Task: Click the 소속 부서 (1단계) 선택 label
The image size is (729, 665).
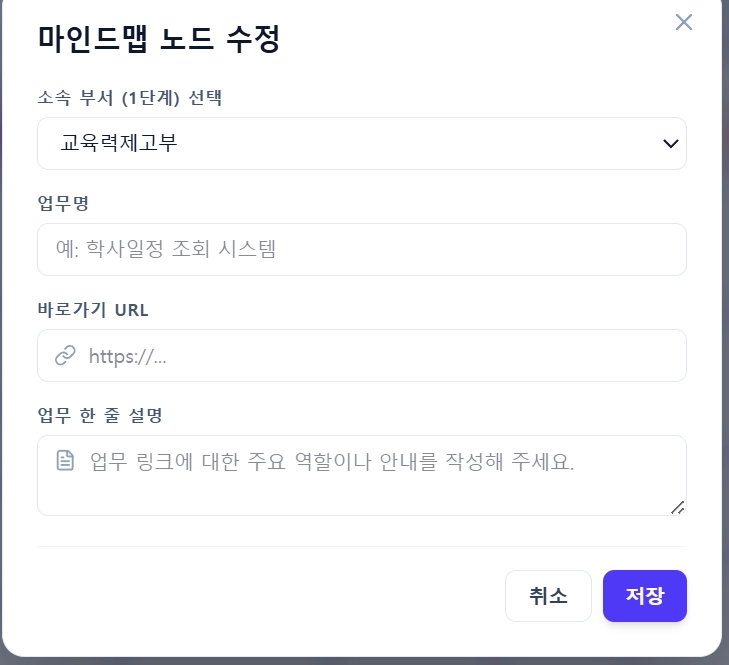Action: 130,98
